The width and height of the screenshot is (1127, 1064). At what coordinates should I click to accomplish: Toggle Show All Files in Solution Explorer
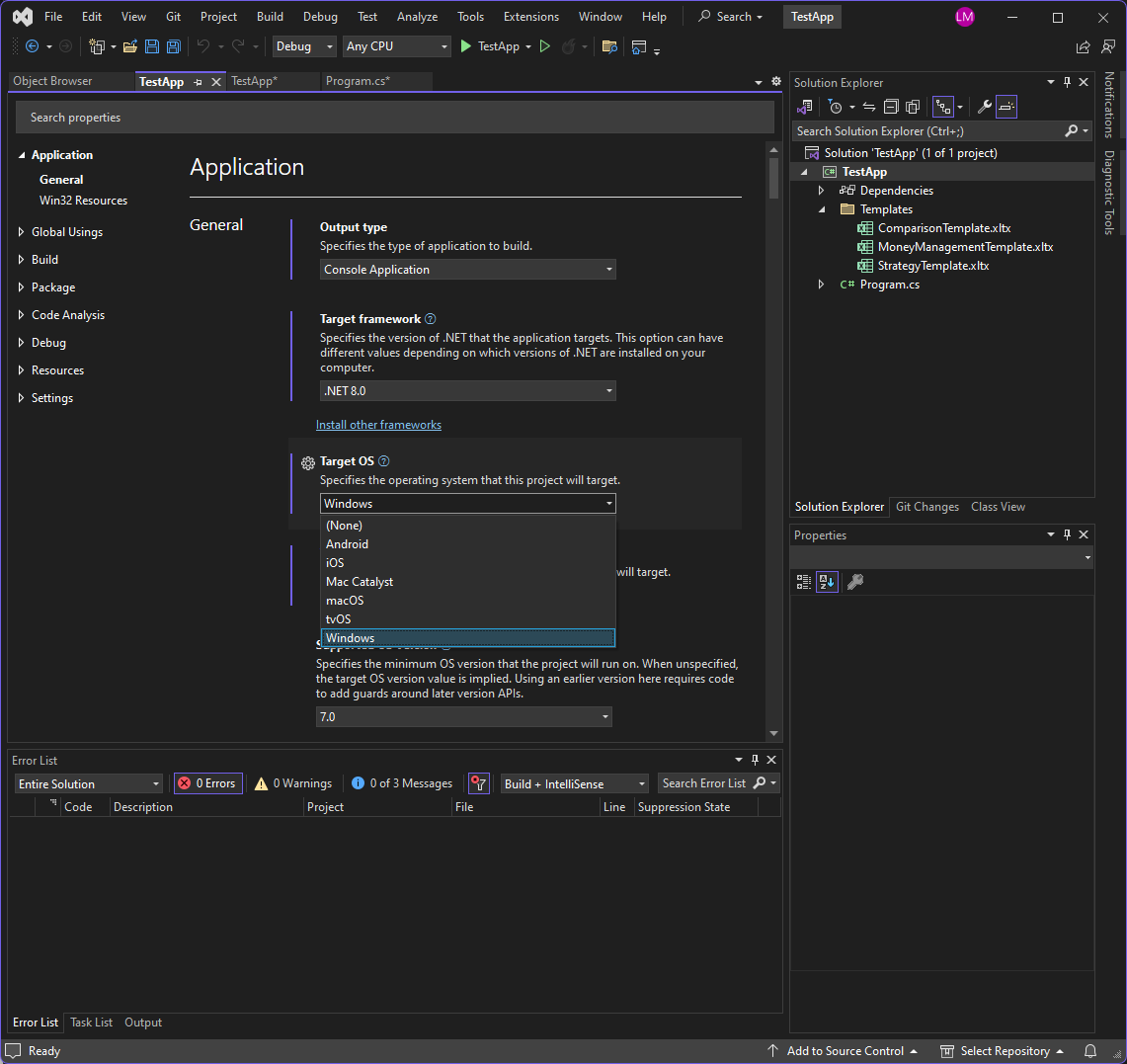[x=913, y=107]
